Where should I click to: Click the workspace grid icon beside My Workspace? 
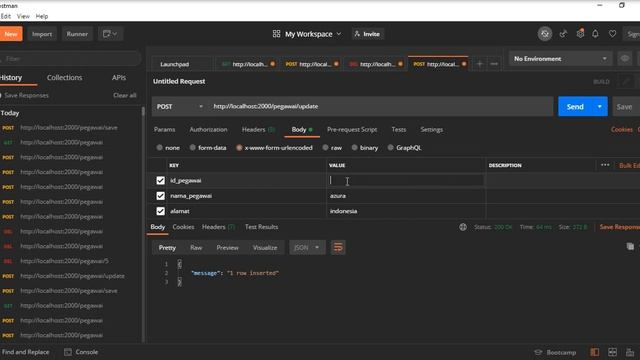coord(276,34)
